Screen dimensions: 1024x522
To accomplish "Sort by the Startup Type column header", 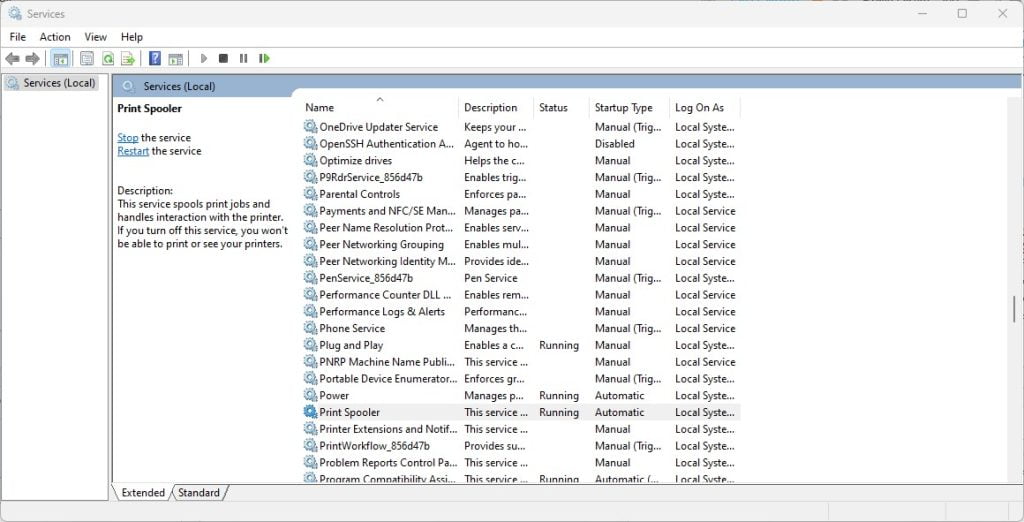I will click(x=623, y=108).
